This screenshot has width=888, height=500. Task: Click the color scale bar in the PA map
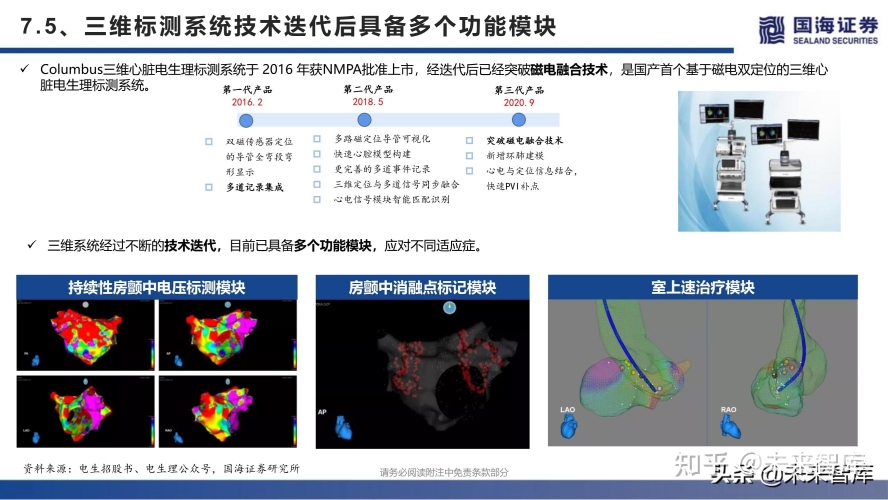(152, 353)
